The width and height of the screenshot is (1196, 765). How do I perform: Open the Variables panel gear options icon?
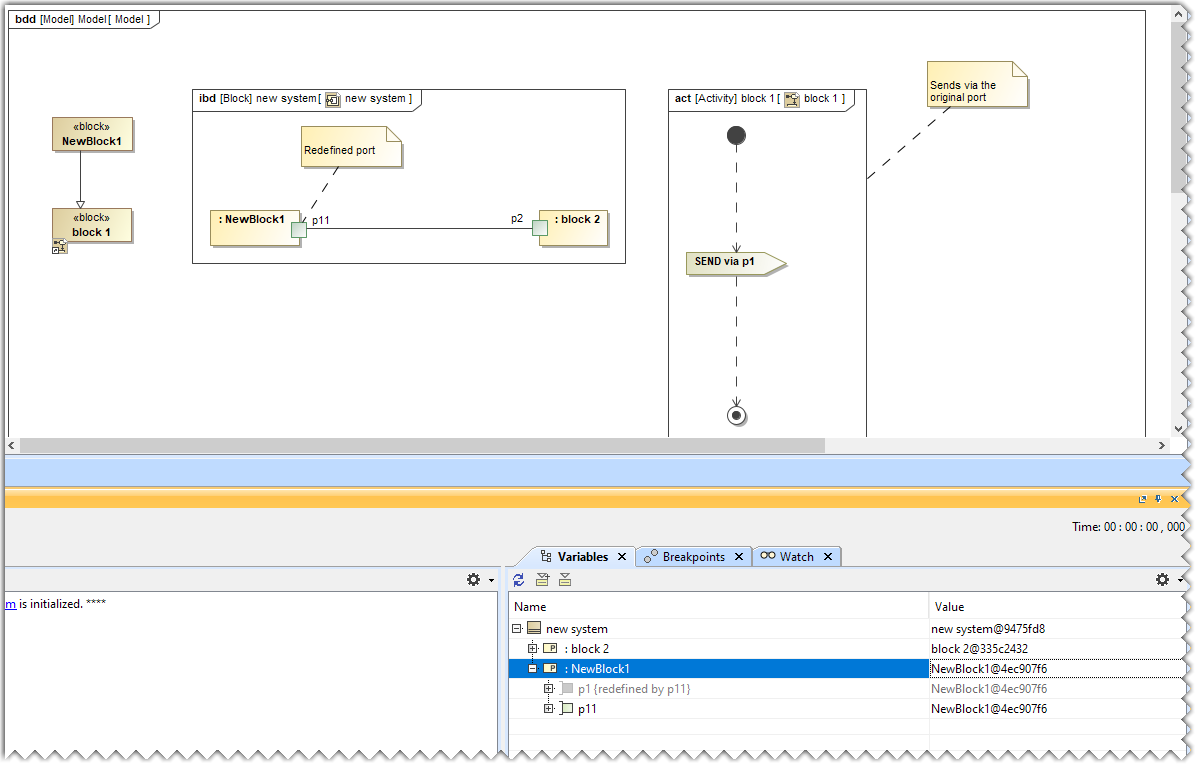[x=1161, y=579]
